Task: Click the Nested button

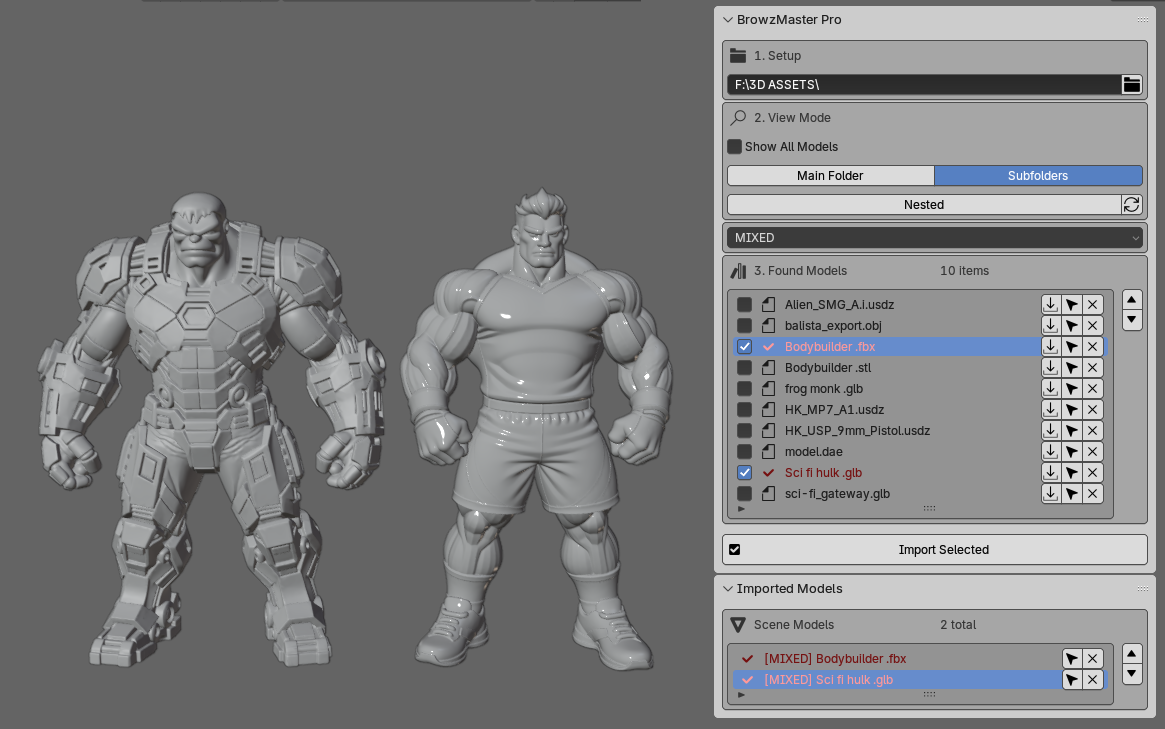Action: [x=924, y=204]
